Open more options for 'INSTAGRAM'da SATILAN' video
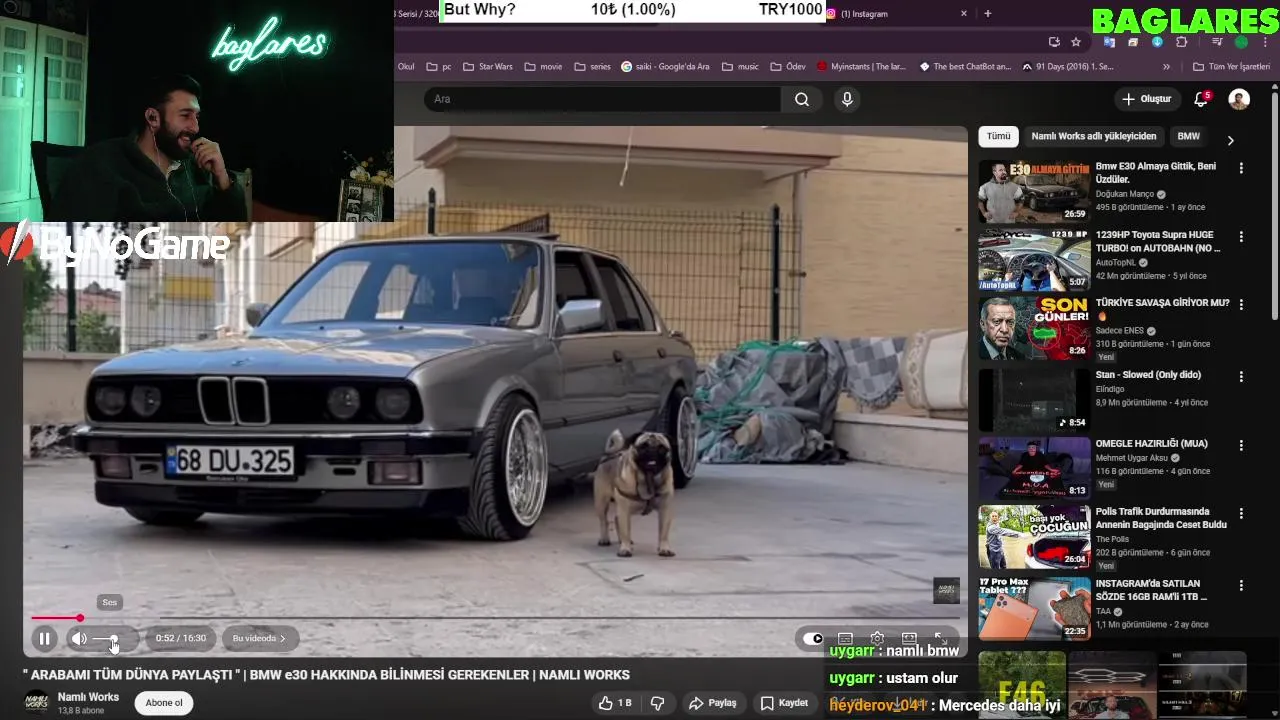 click(x=1241, y=585)
